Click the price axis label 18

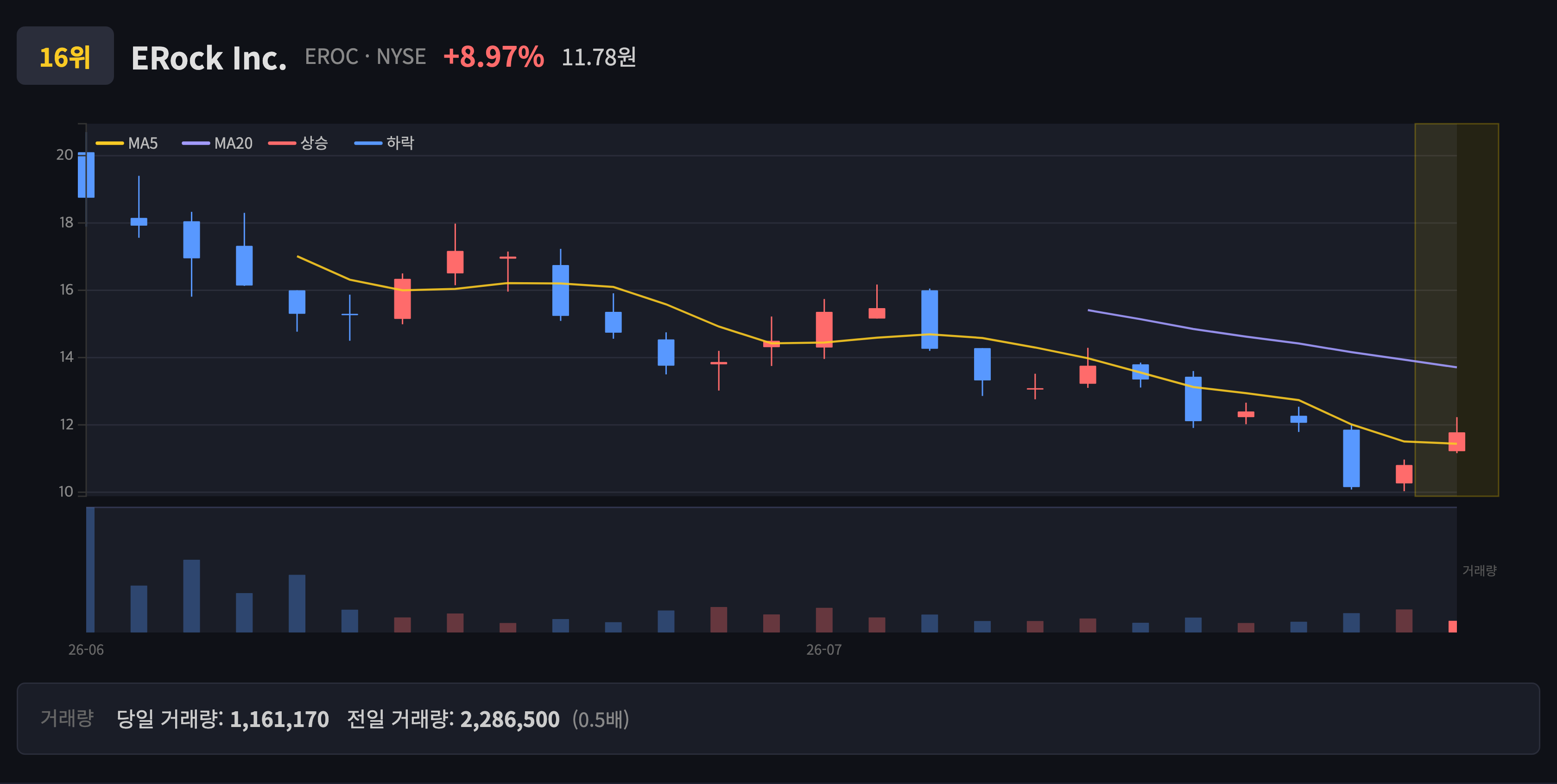click(x=66, y=222)
